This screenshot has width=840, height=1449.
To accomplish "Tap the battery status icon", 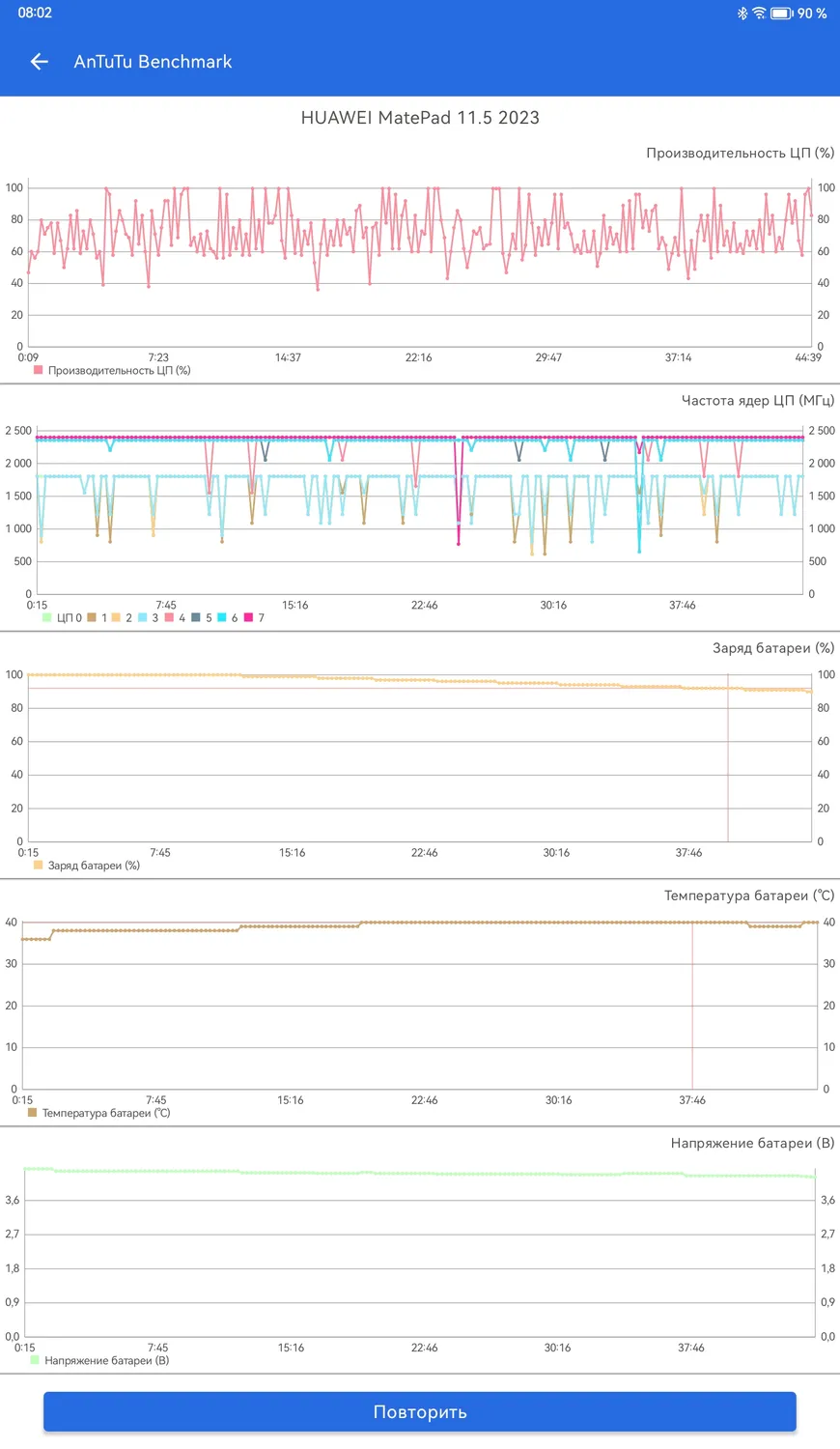I will [x=781, y=14].
